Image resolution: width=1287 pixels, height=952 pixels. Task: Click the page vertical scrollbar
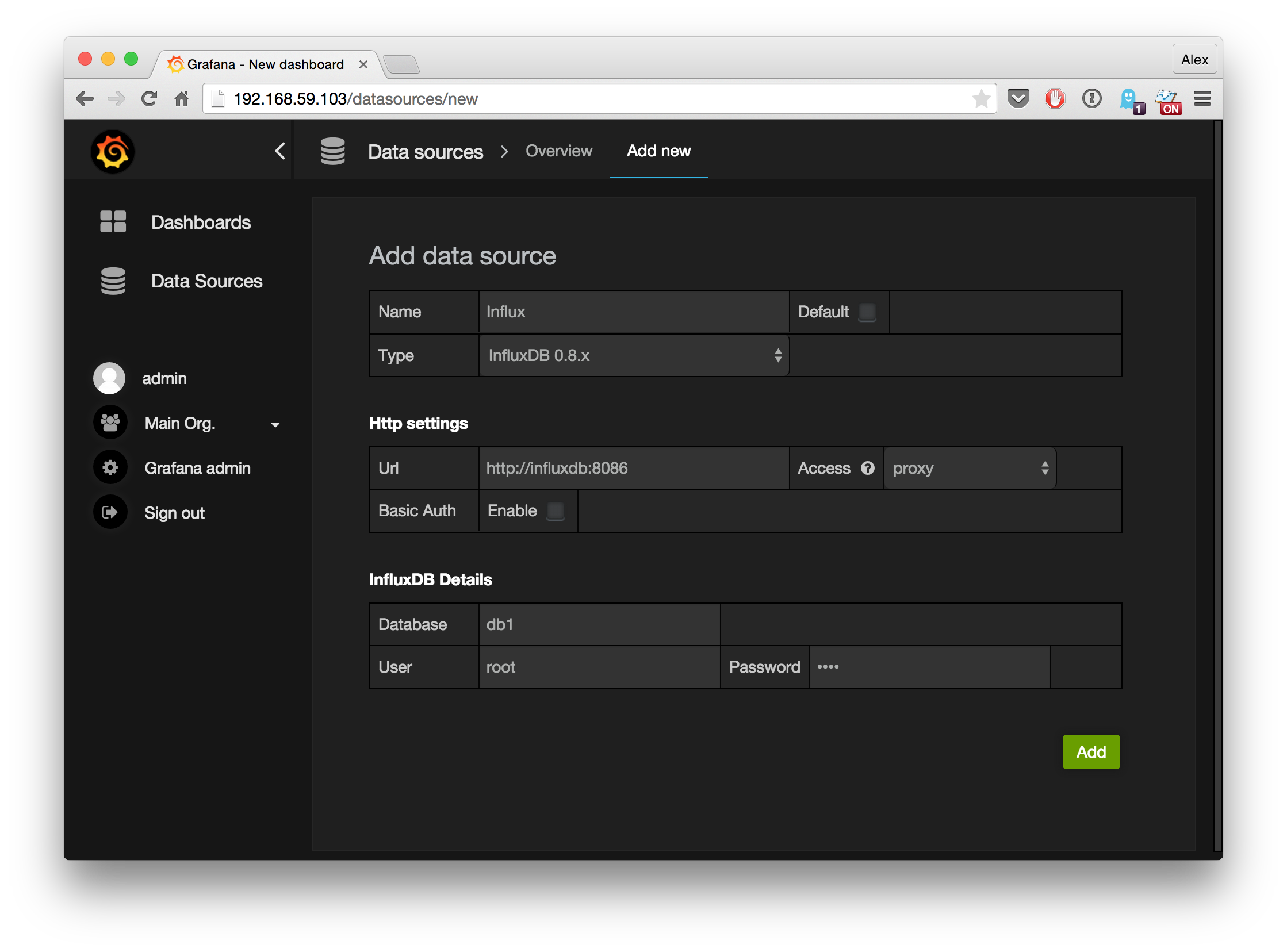tap(1217, 484)
